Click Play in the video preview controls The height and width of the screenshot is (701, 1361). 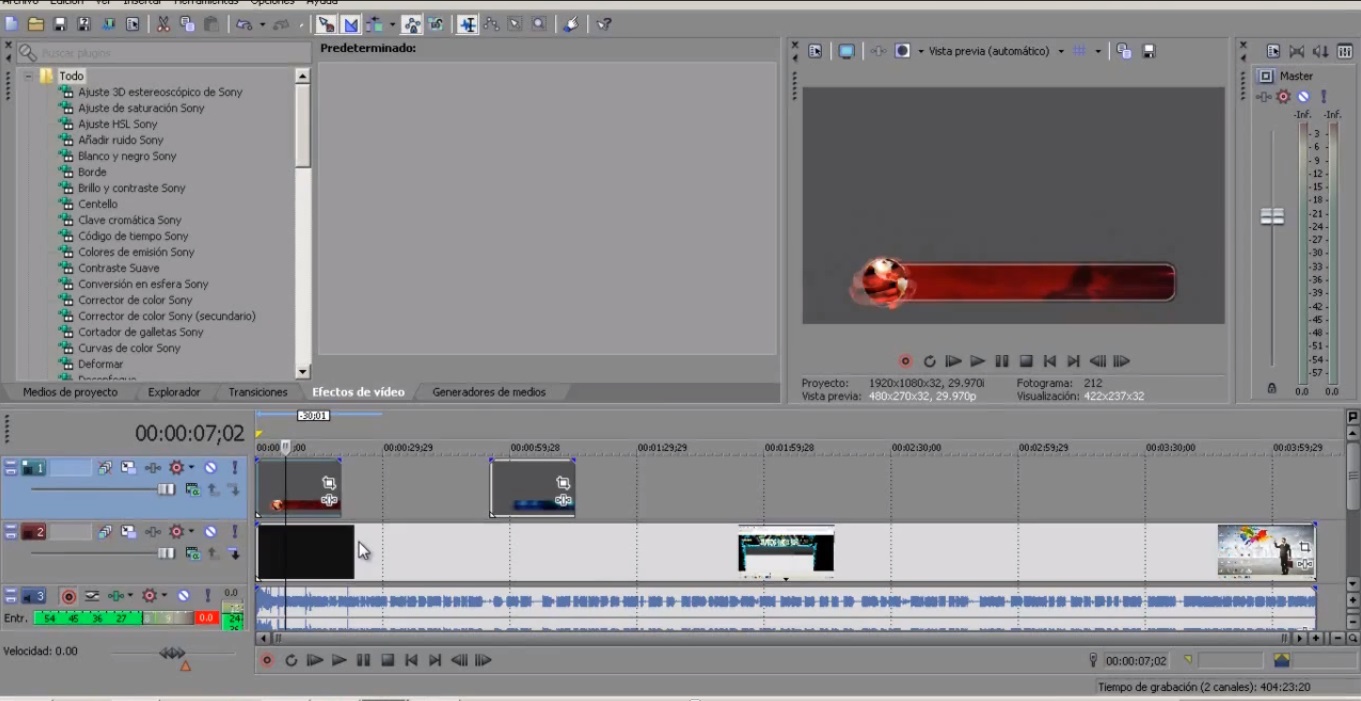point(978,361)
